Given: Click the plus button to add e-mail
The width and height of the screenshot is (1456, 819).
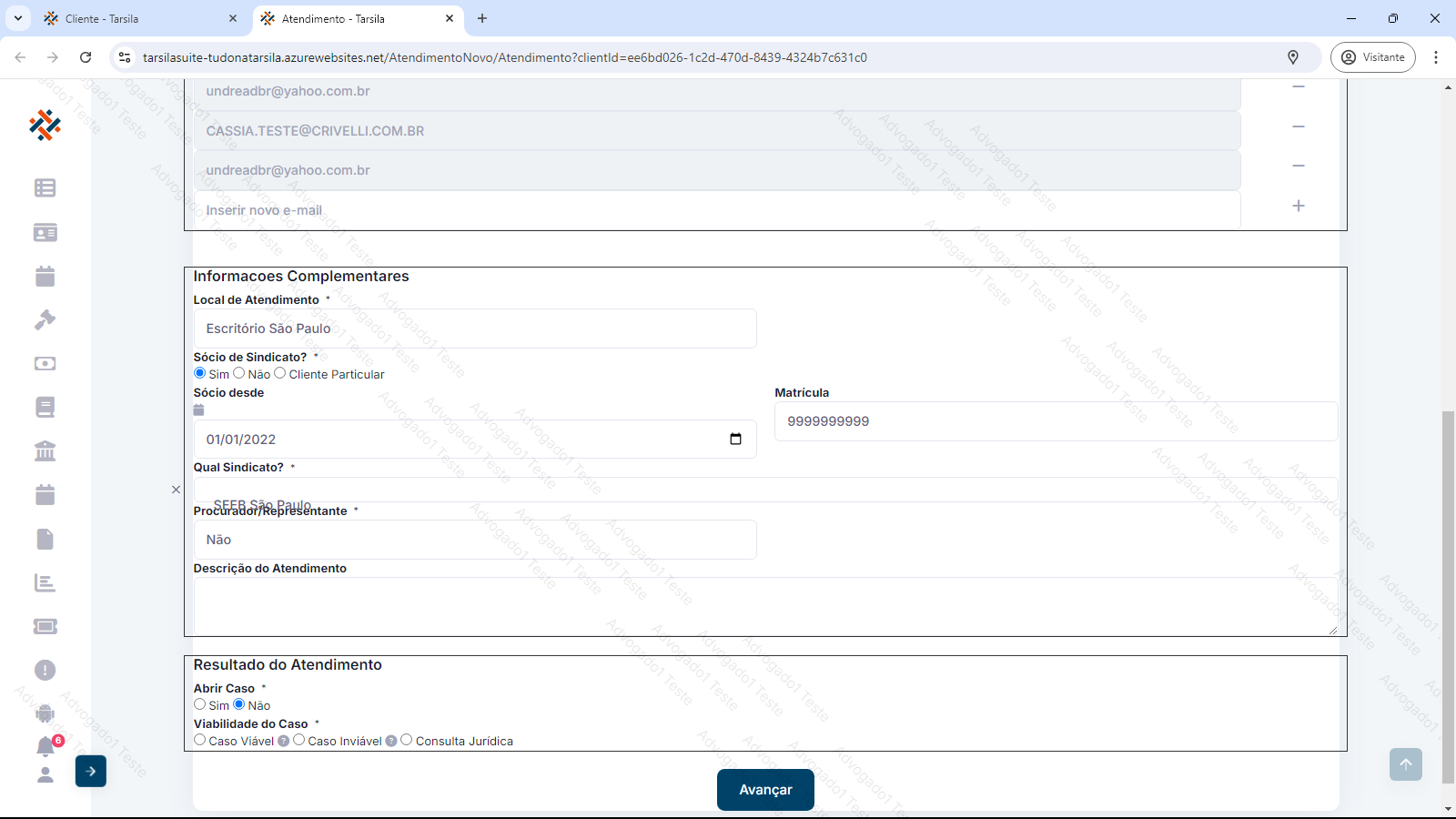Looking at the screenshot, I should pyautogui.click(x=1299, y=207).
